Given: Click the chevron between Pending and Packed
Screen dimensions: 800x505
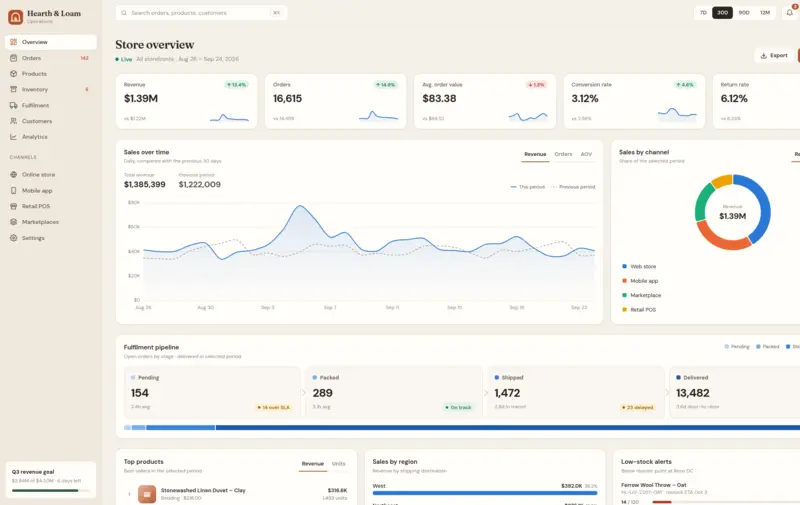Looking at the screenshot, I should point(304,392).
